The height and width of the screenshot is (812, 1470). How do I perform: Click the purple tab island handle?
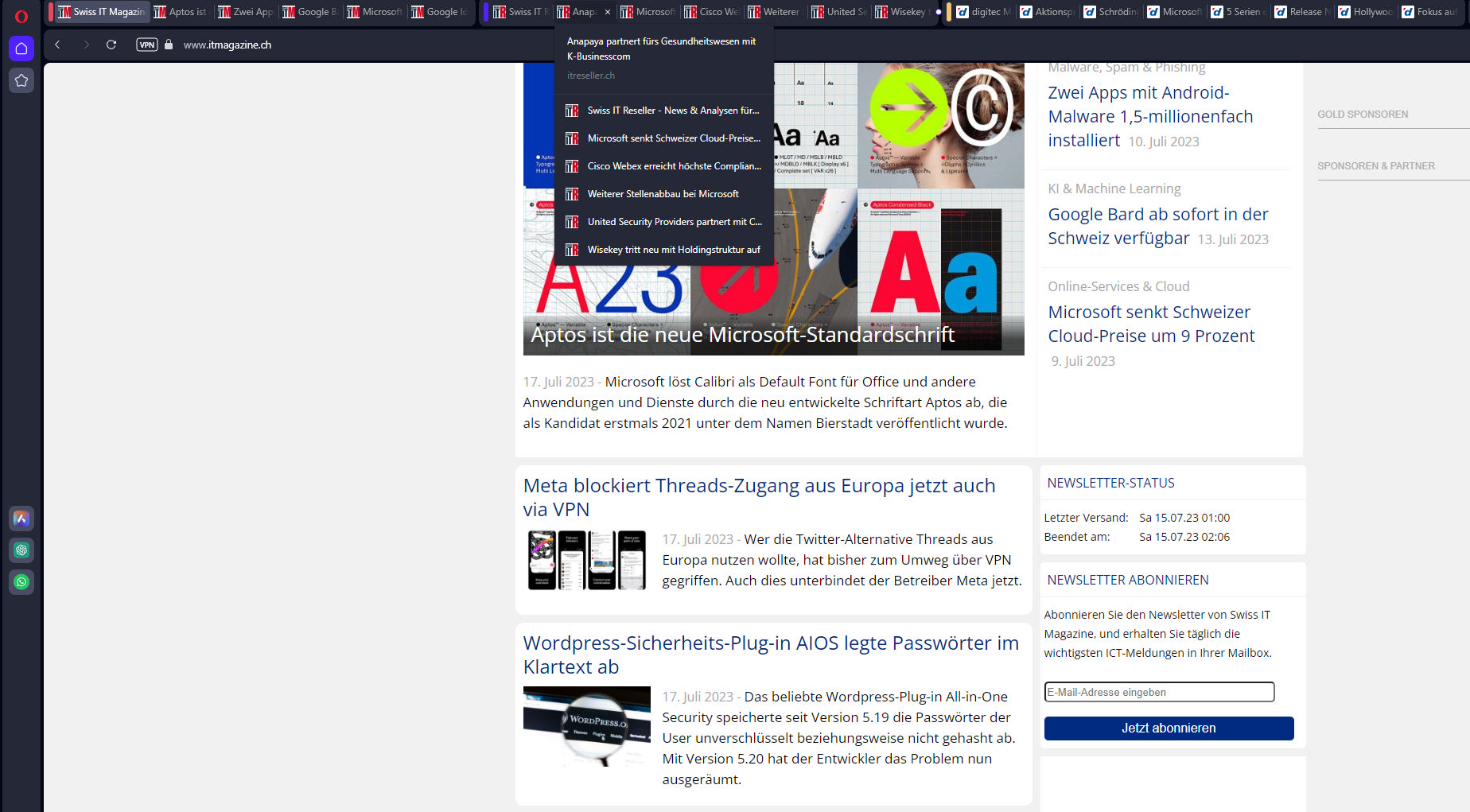click(486, 12)
